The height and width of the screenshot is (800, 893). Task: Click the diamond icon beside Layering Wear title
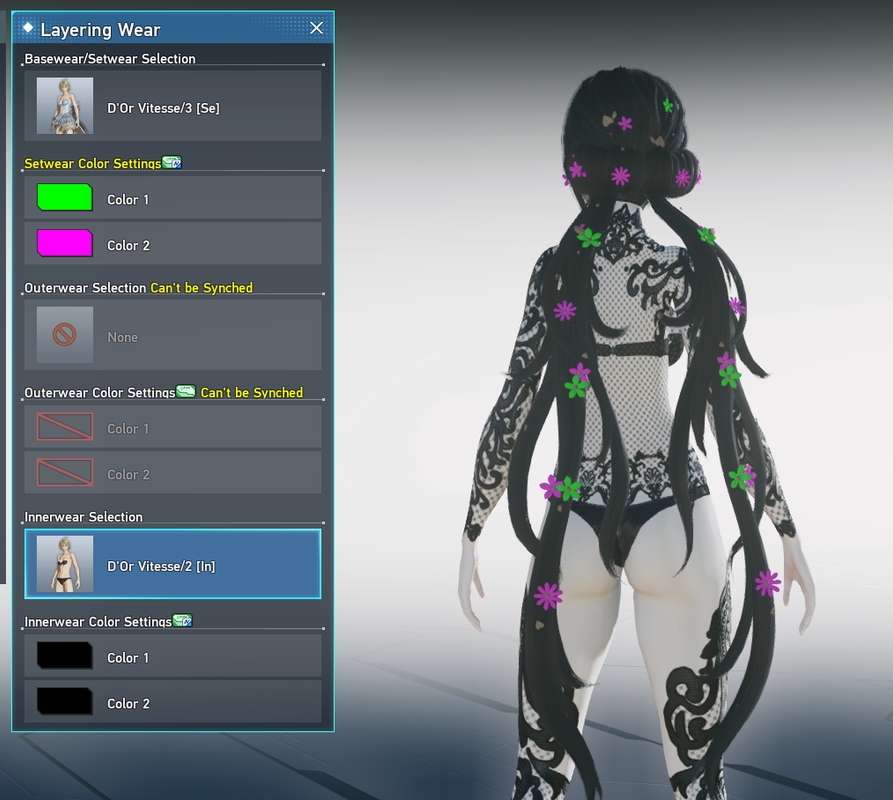pyautogui.click(x=28, y=27)
